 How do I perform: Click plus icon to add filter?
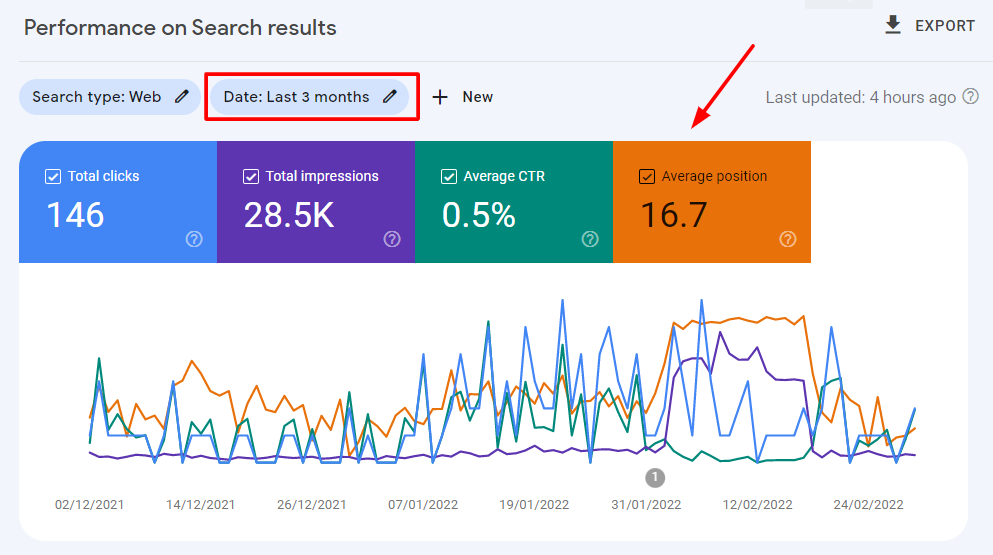(x=439, y=97)
